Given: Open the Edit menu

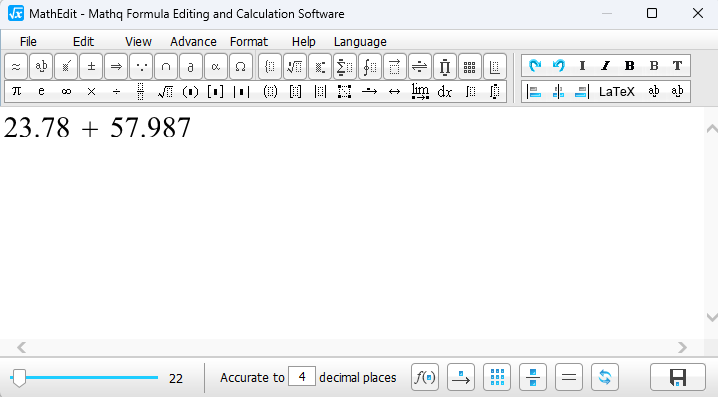Looking at the screenshot, I should [x=83, y=42].
